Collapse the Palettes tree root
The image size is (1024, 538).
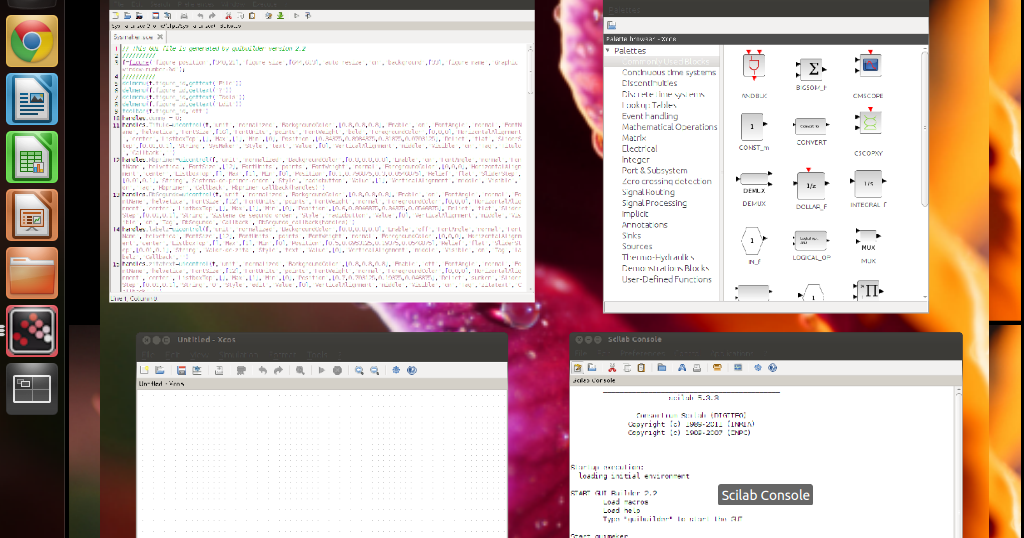[x=608, y=50]
